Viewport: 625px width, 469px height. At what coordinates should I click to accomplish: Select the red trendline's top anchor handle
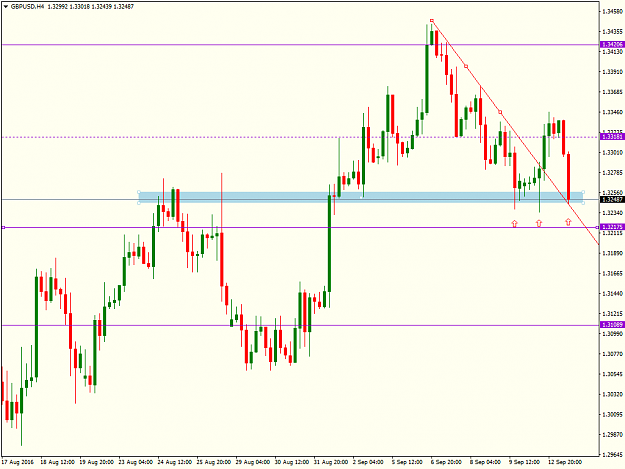432,21
